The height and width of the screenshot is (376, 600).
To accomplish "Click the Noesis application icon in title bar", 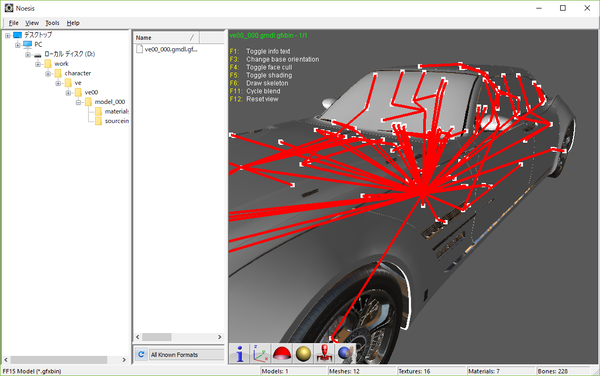I will click(x=9, y=8).
